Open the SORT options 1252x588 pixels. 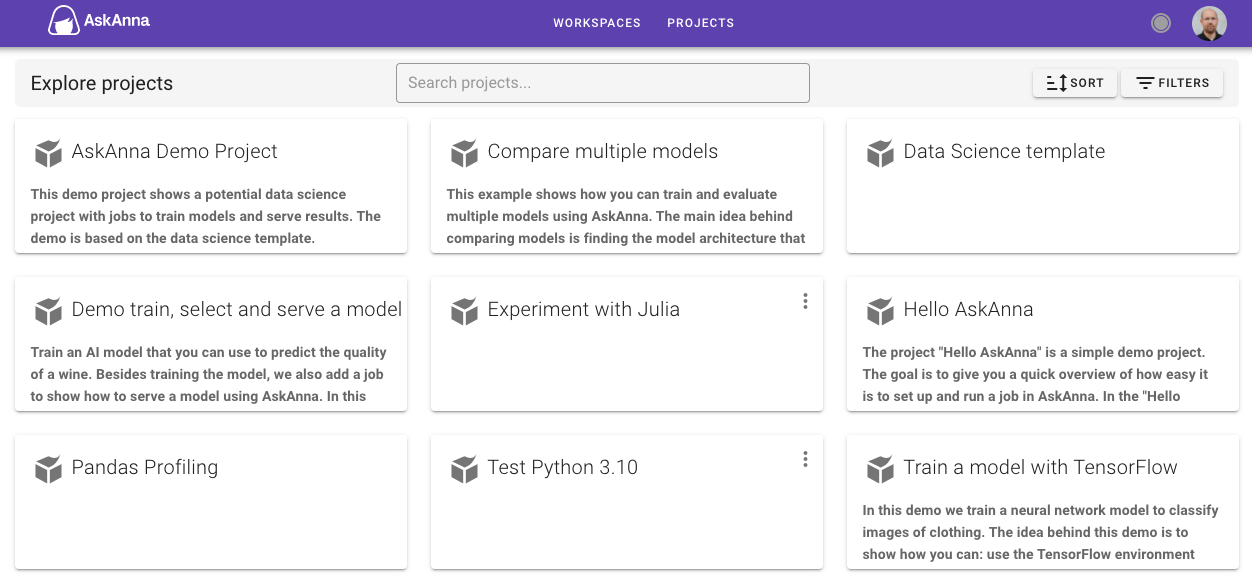[x=1075, y=83]
